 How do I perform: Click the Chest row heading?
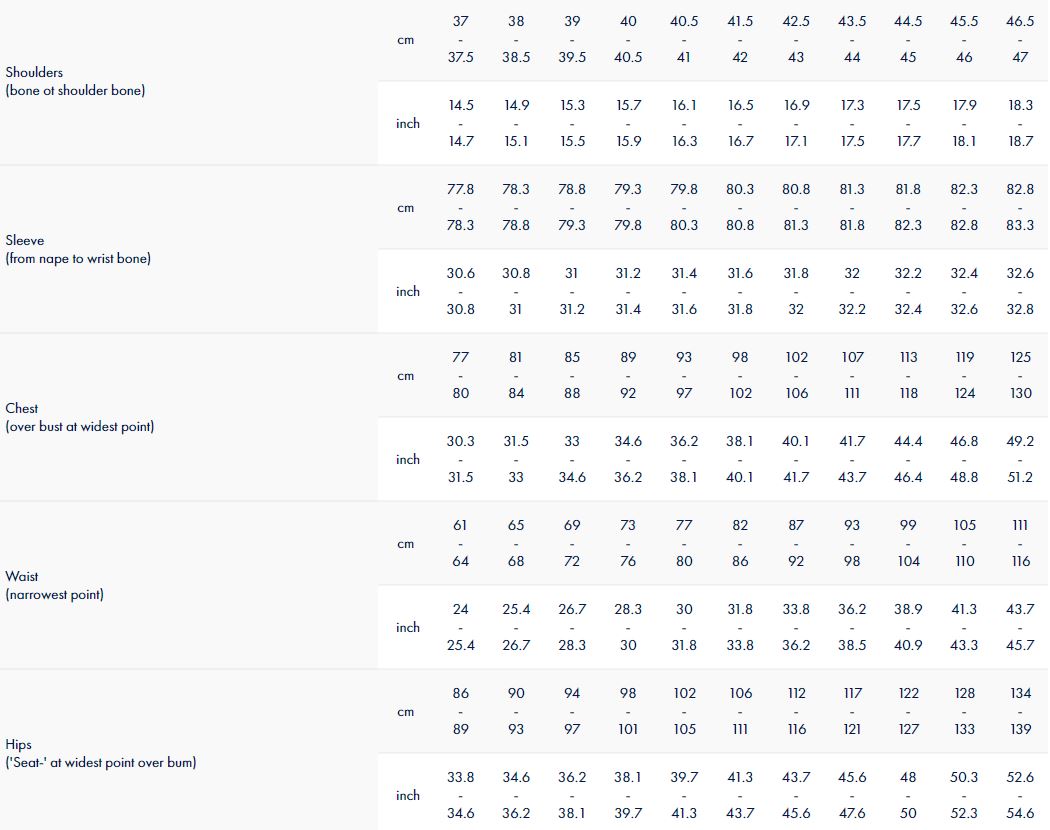click(22, 408)
